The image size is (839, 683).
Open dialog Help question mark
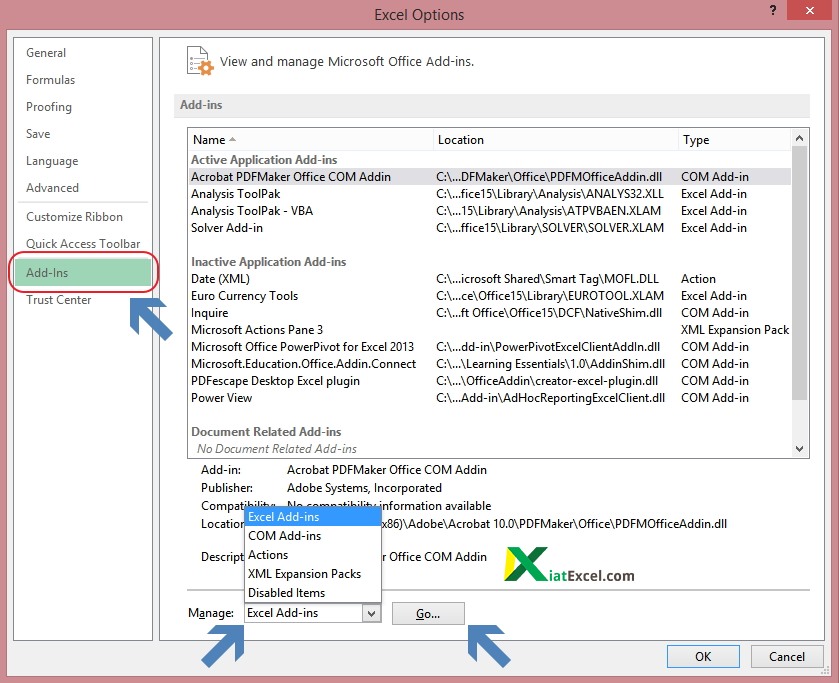pyautogui.click(x=773, y=10)
